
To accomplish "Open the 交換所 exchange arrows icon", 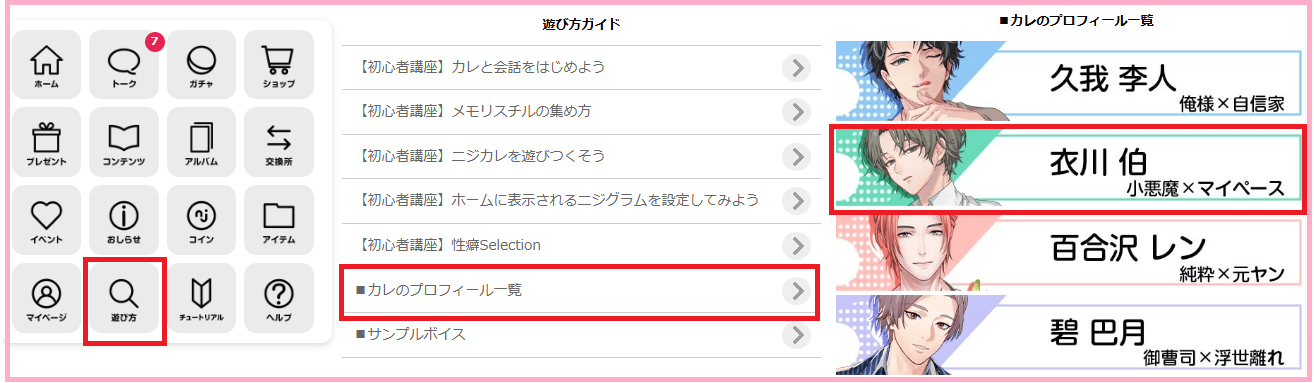I will pyautogui.click(x=279, y=142).
